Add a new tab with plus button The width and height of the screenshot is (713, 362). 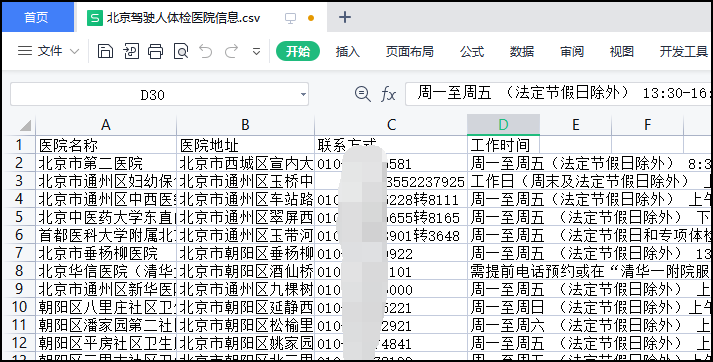point(345,17)
